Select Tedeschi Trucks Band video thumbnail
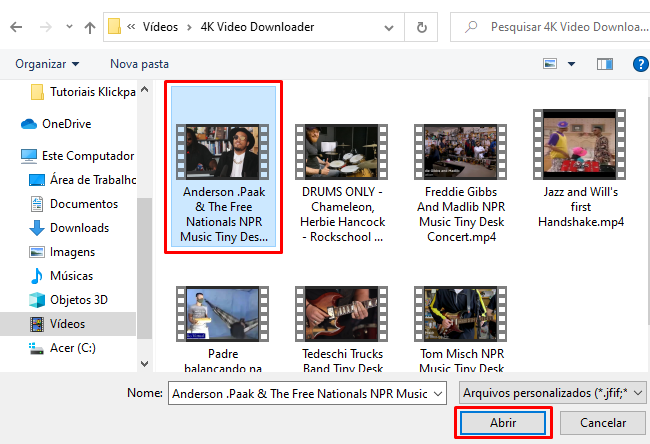The width and height of the screenshot is (650, 444). pos(342,314)
